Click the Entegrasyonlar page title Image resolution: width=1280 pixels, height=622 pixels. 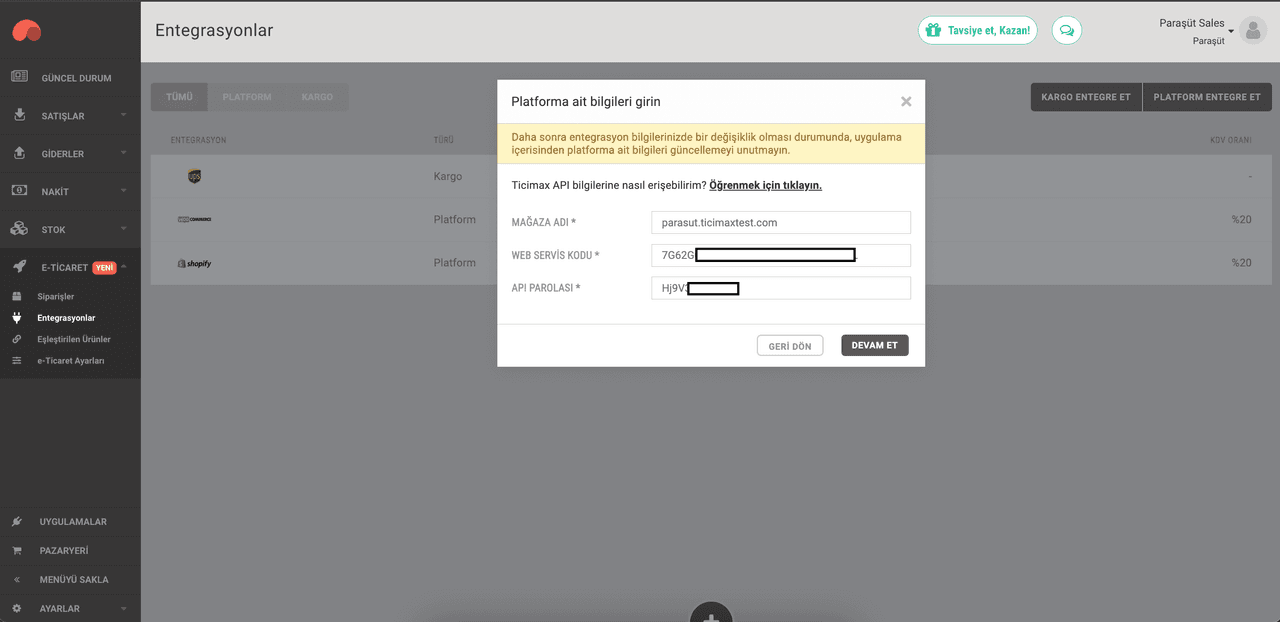pyautogui.click(x=214, y=30)
